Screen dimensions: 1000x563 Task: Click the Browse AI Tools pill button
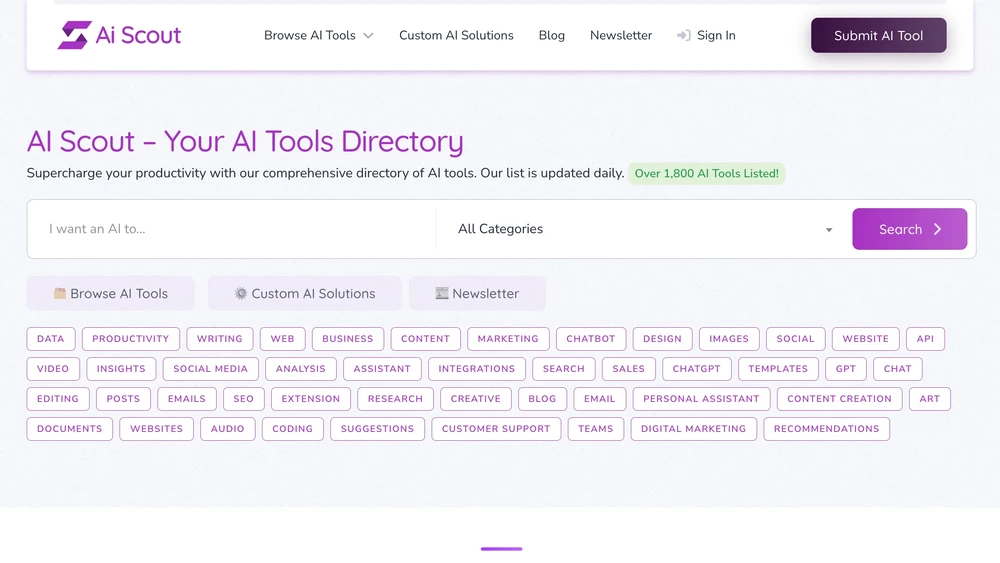point(110,293)
